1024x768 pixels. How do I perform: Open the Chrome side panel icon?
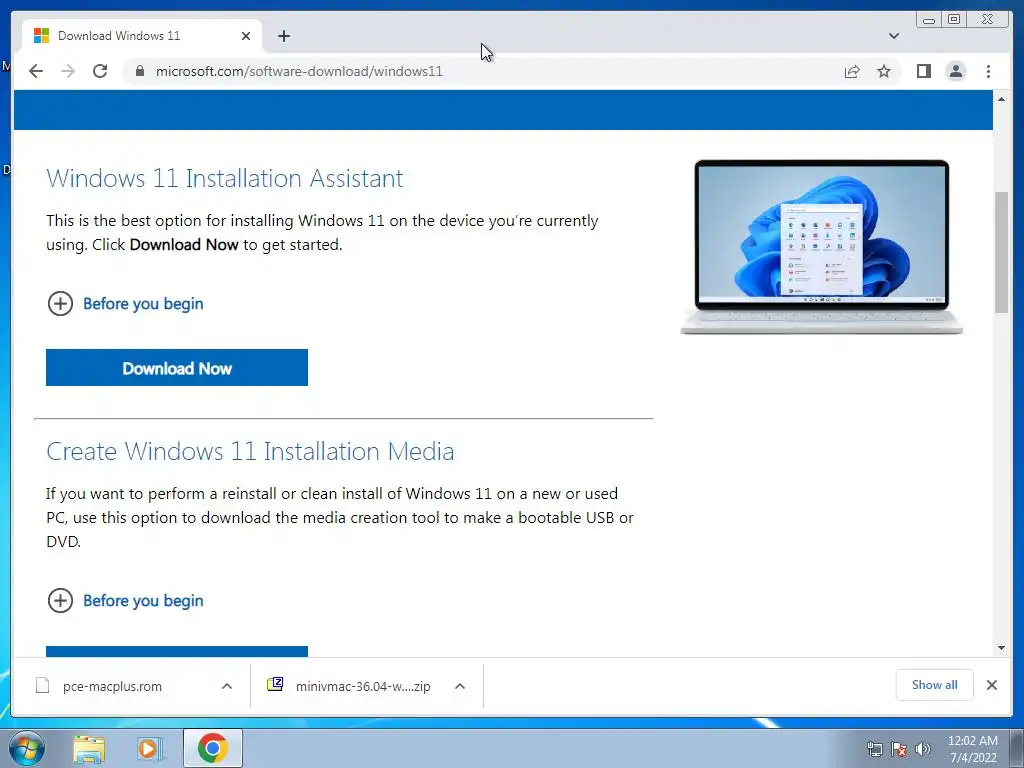923,71
